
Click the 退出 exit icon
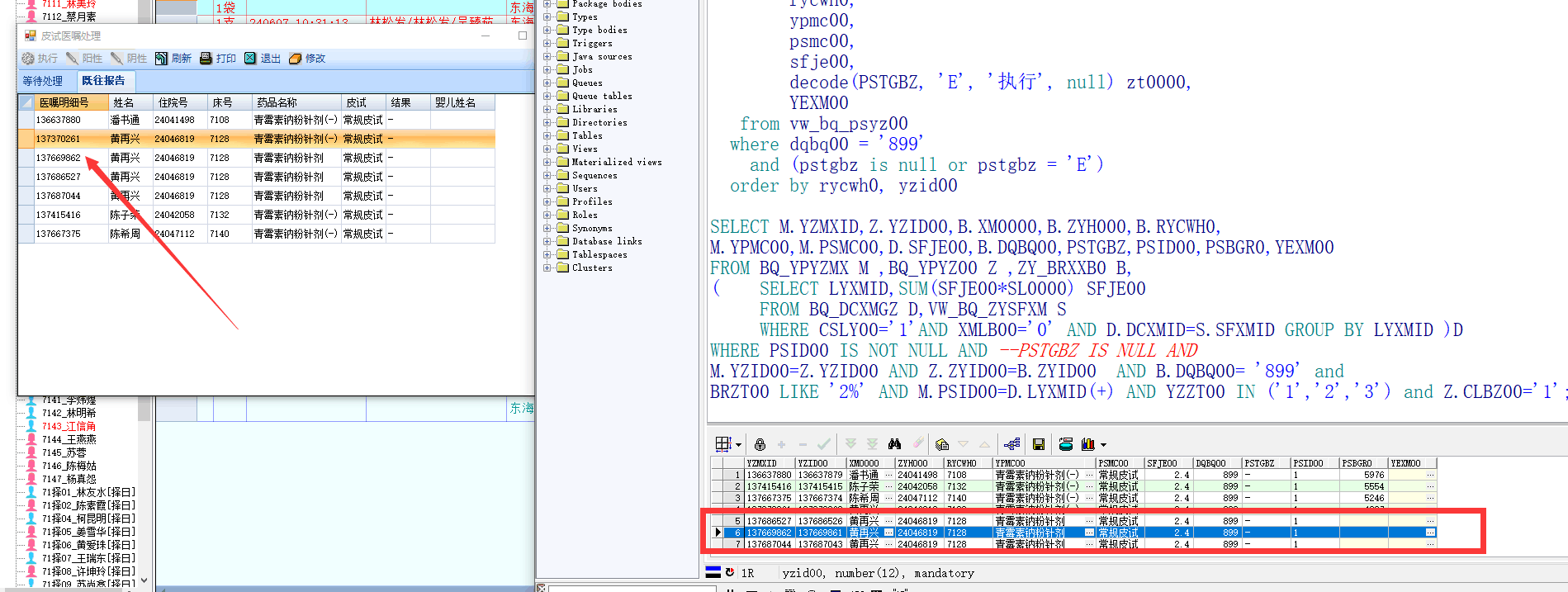250,59
